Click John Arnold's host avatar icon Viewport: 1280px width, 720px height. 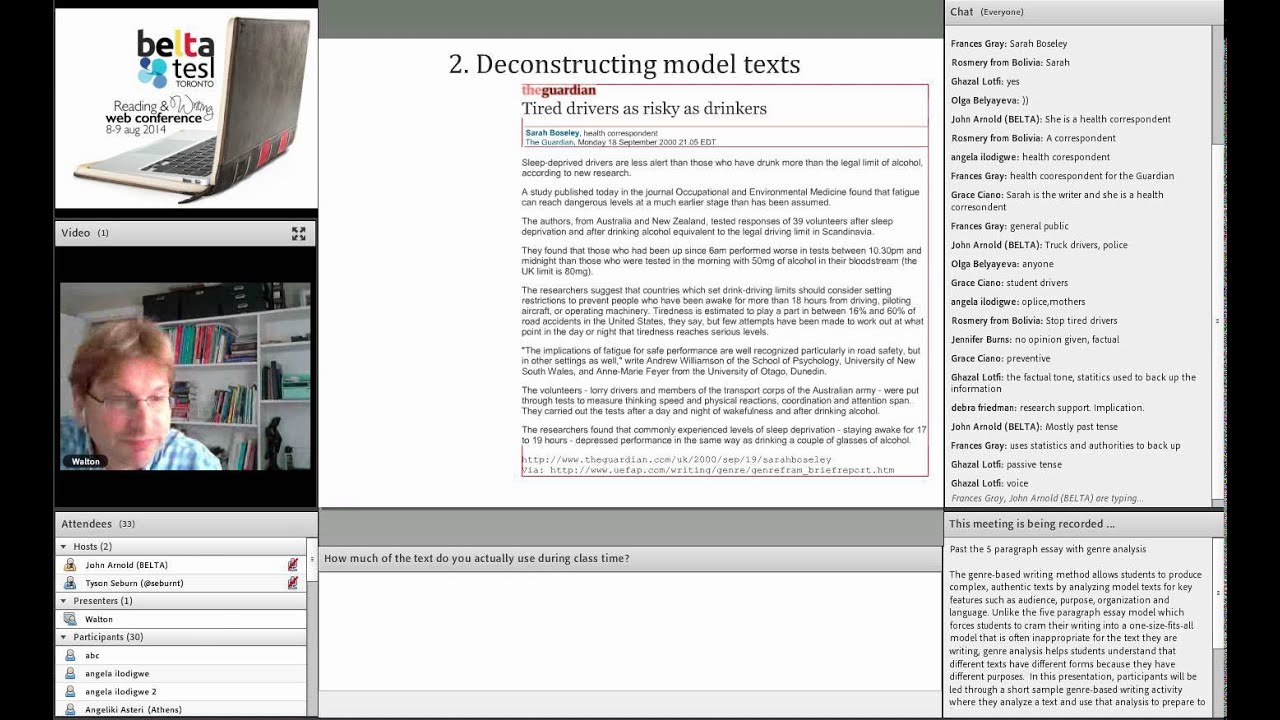[70, 565]
